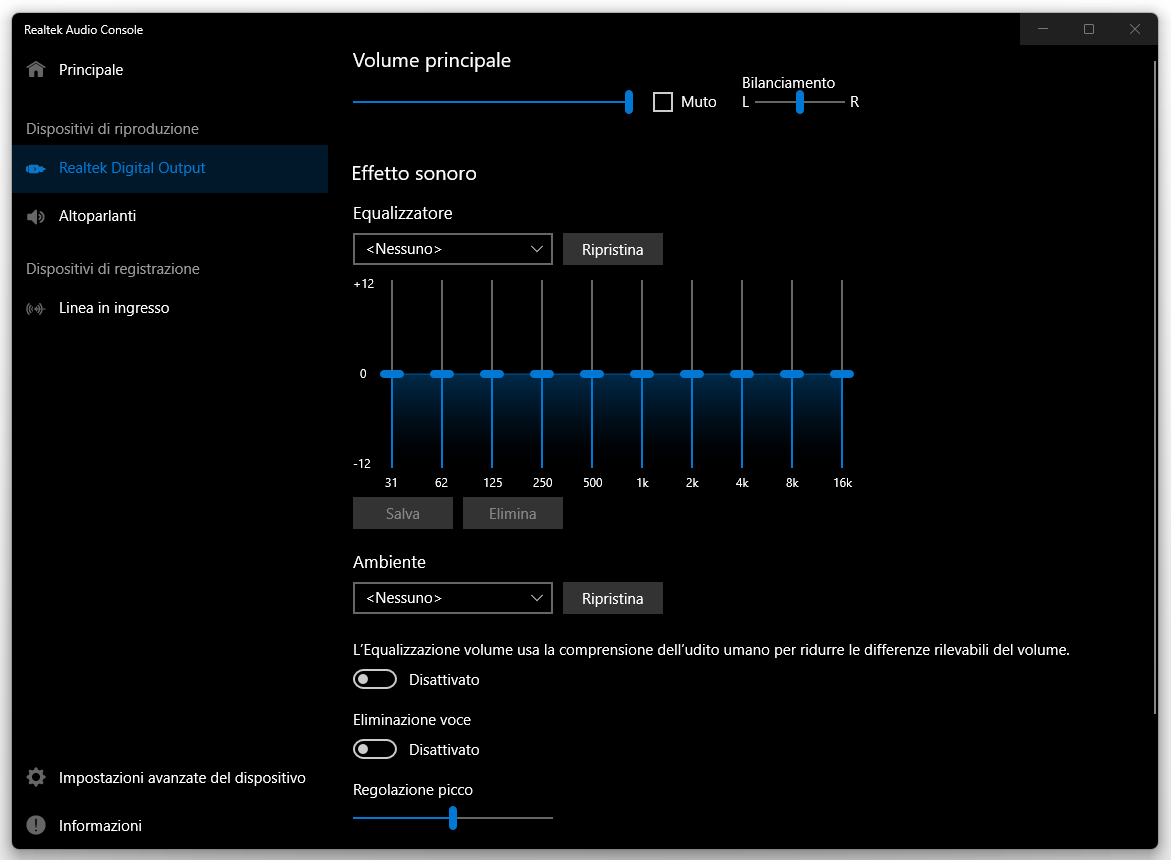Click the Regolazione picco slider handle
Image resolution: width=1171 pixels, height=860 pixels.
pyautogui.click(x=453, y=817)
